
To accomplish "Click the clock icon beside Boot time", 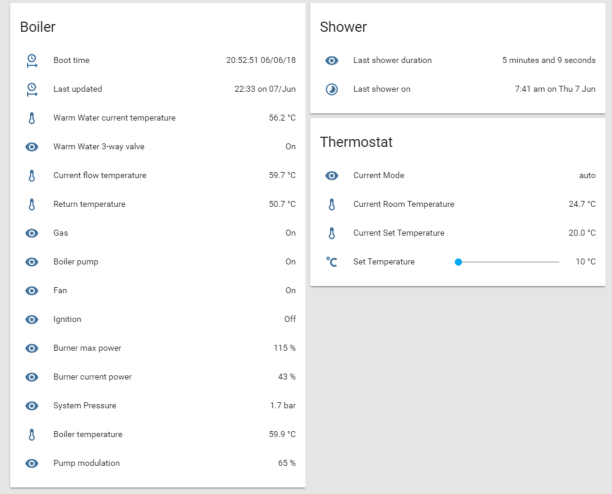I will point(32,60).
